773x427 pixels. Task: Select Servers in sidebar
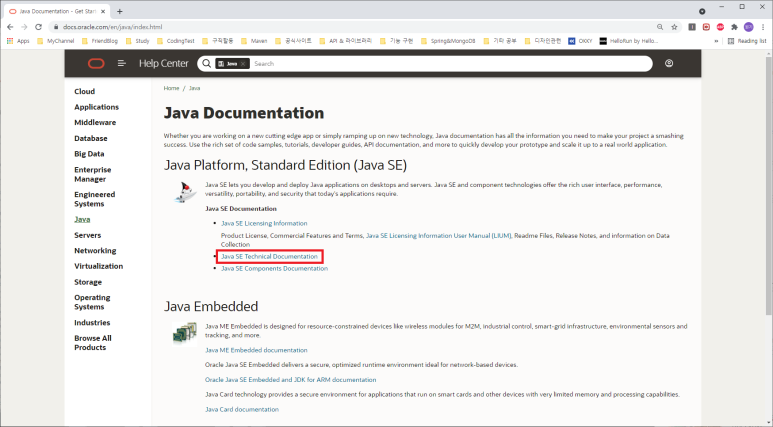click(x=87, y=235)
